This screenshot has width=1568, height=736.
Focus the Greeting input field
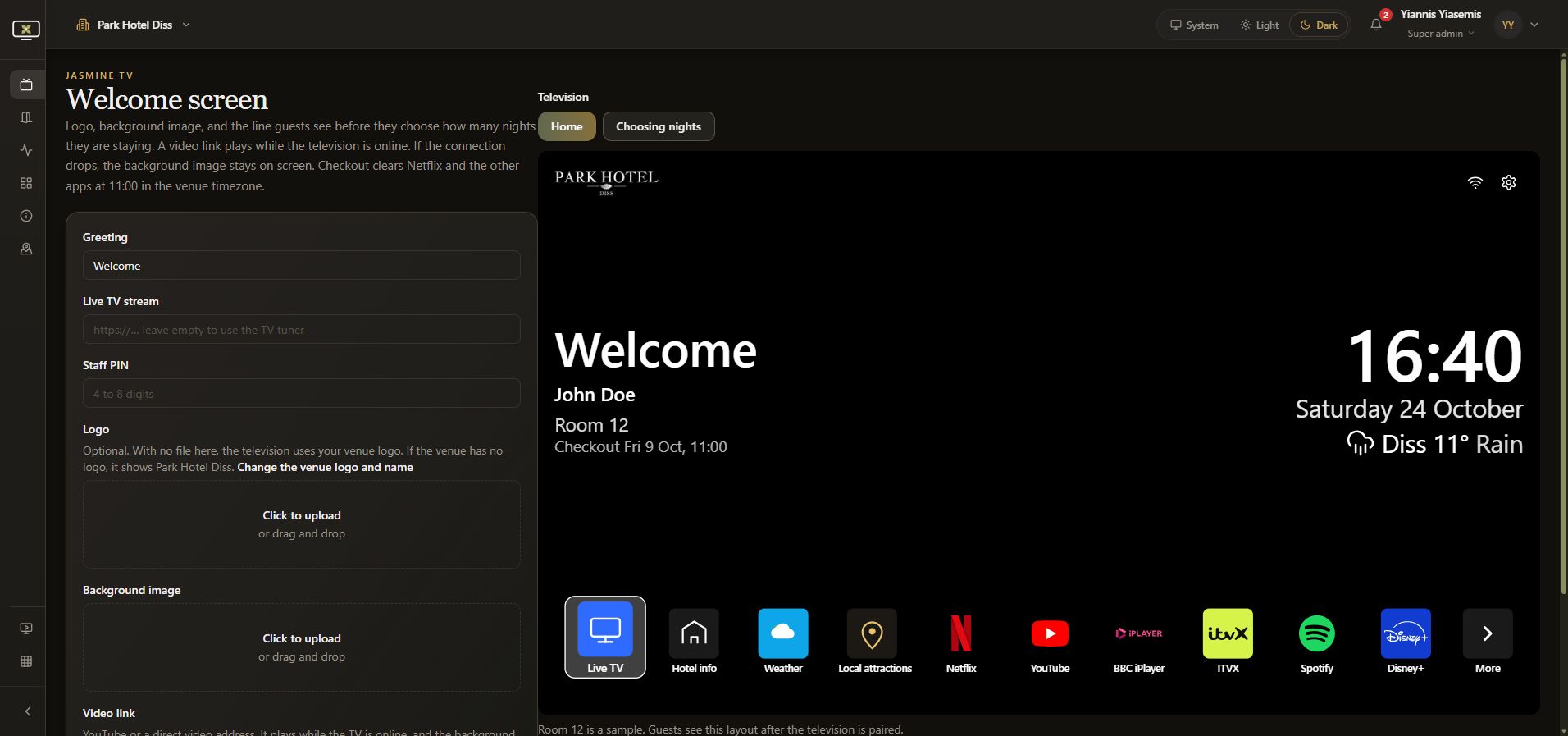302,265
